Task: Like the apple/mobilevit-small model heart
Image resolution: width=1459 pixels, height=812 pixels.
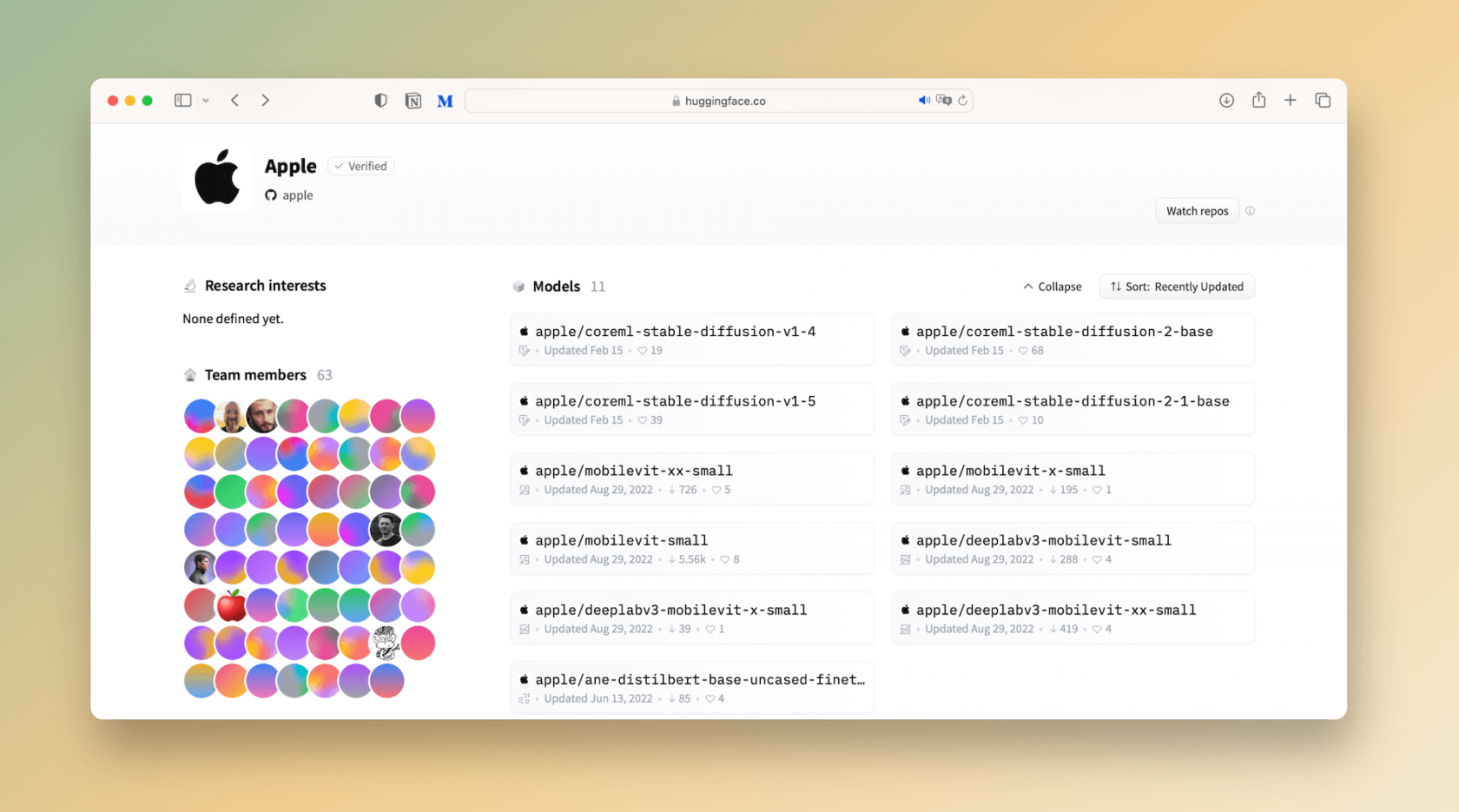Action: click(727, 559)
